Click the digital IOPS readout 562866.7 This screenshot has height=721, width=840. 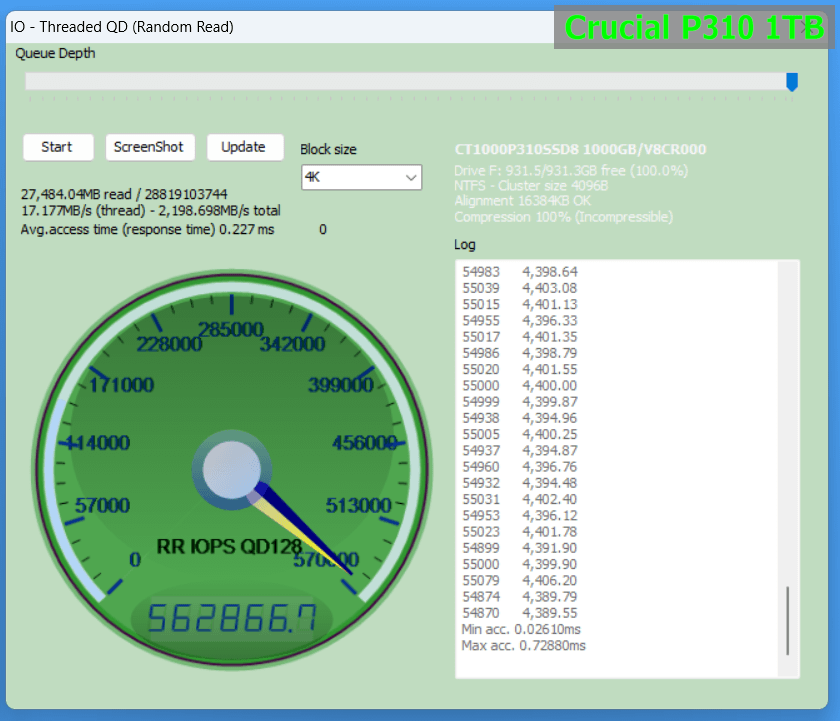(231, 622)
